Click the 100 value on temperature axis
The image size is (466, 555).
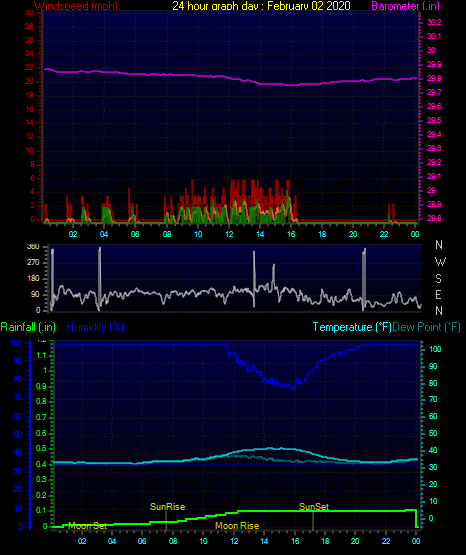coord(435,349)
